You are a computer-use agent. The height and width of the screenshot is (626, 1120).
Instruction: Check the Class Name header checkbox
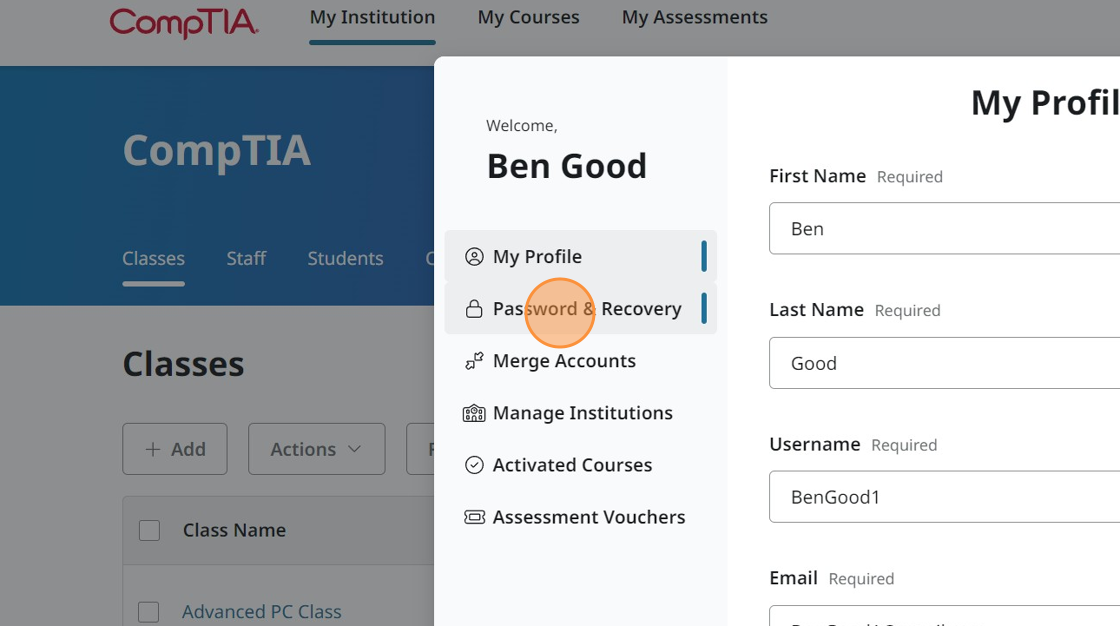149,530
